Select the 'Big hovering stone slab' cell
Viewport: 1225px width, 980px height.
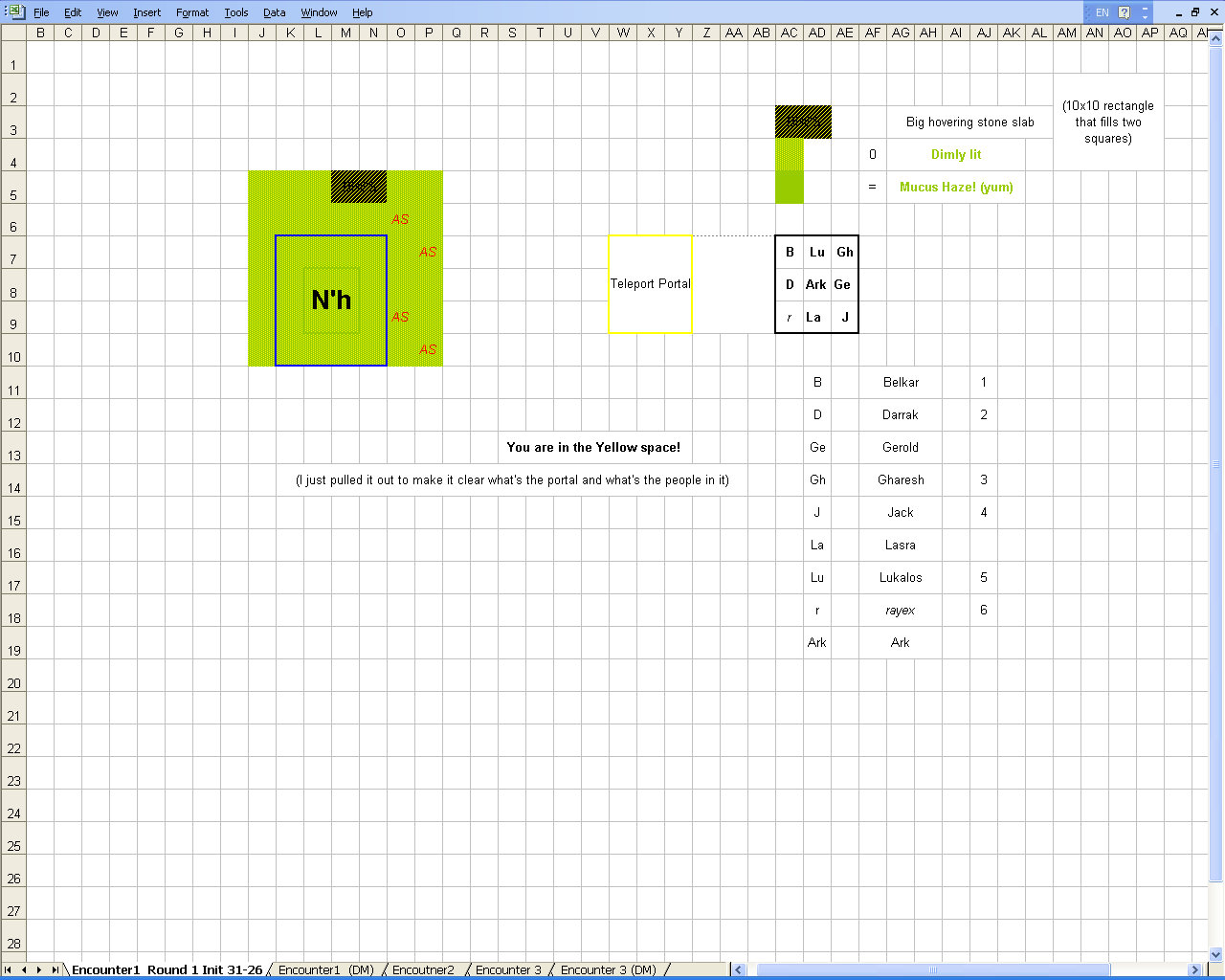(969, 122)
